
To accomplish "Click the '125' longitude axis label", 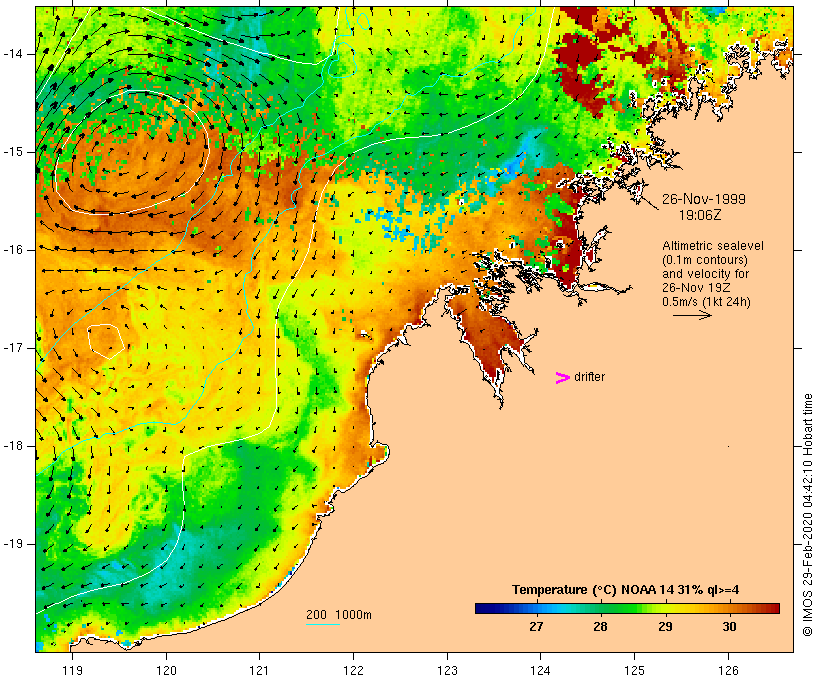I will pyautogui.click(x=635, y=670).
